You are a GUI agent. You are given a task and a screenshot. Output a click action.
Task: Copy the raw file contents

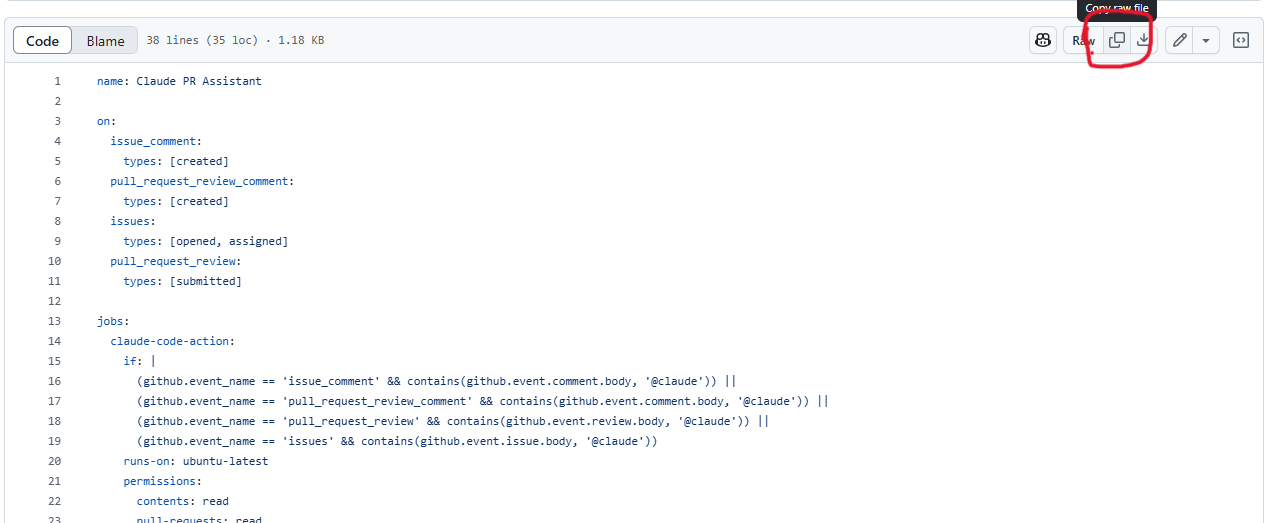point(1117,40)
